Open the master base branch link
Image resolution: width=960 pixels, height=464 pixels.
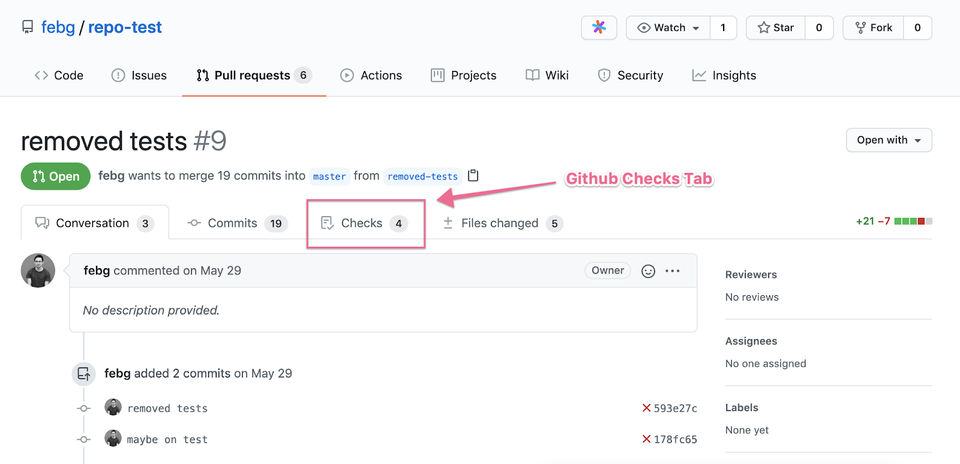point(329,177)
